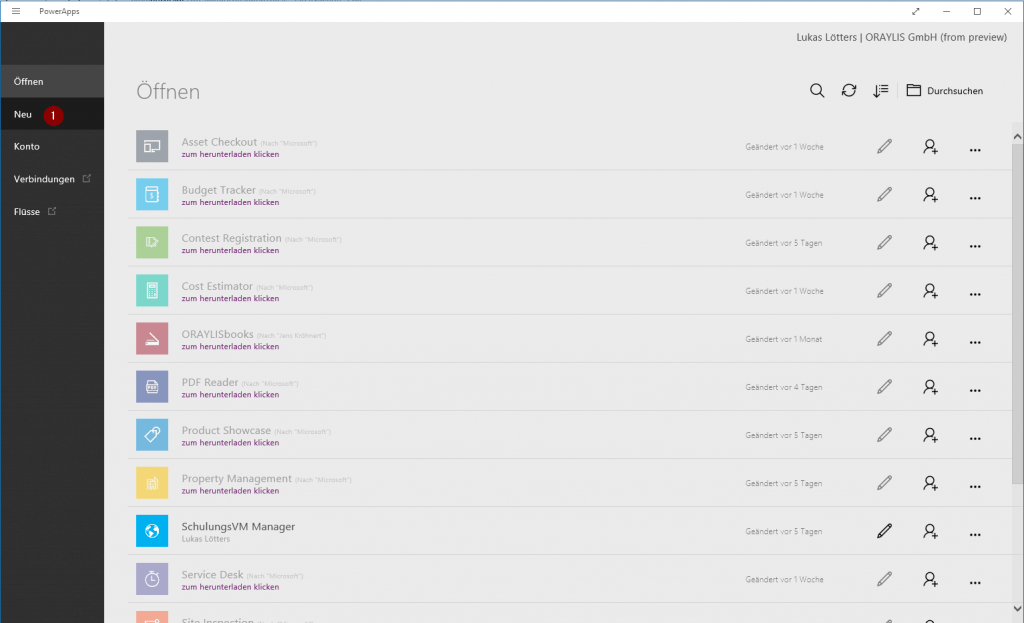Edit the Product Showcase app
Viewport: 1024px width, 623px height.
884,435
